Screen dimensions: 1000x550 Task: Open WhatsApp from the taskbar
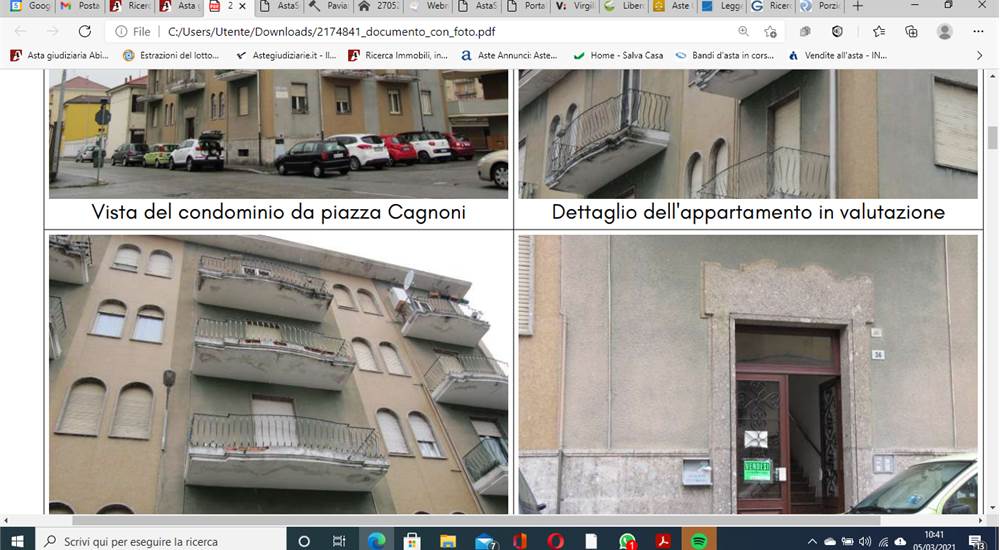coord(628,541)
